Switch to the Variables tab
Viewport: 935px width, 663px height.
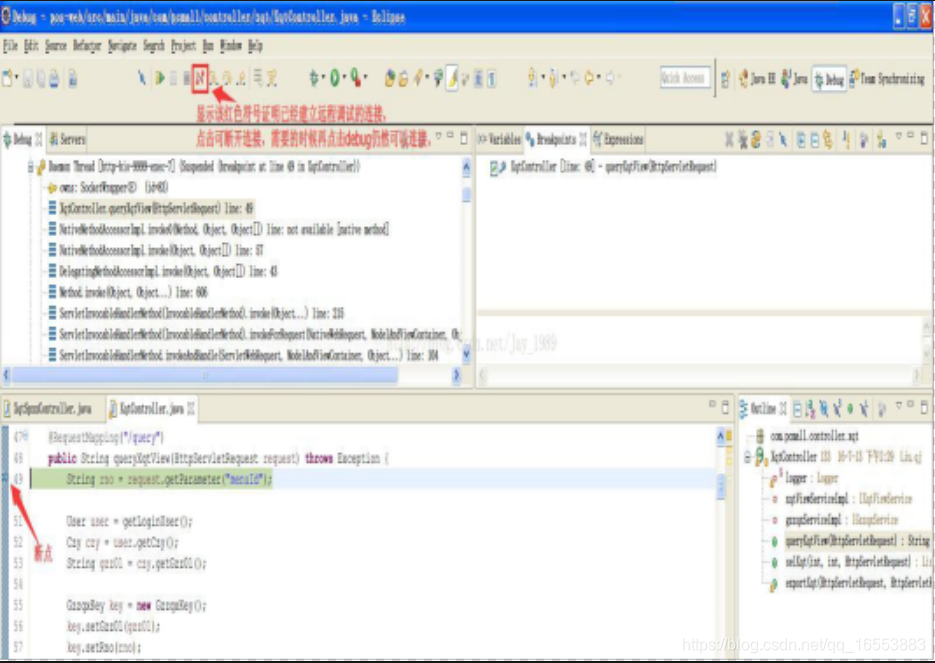pos(500,140)
